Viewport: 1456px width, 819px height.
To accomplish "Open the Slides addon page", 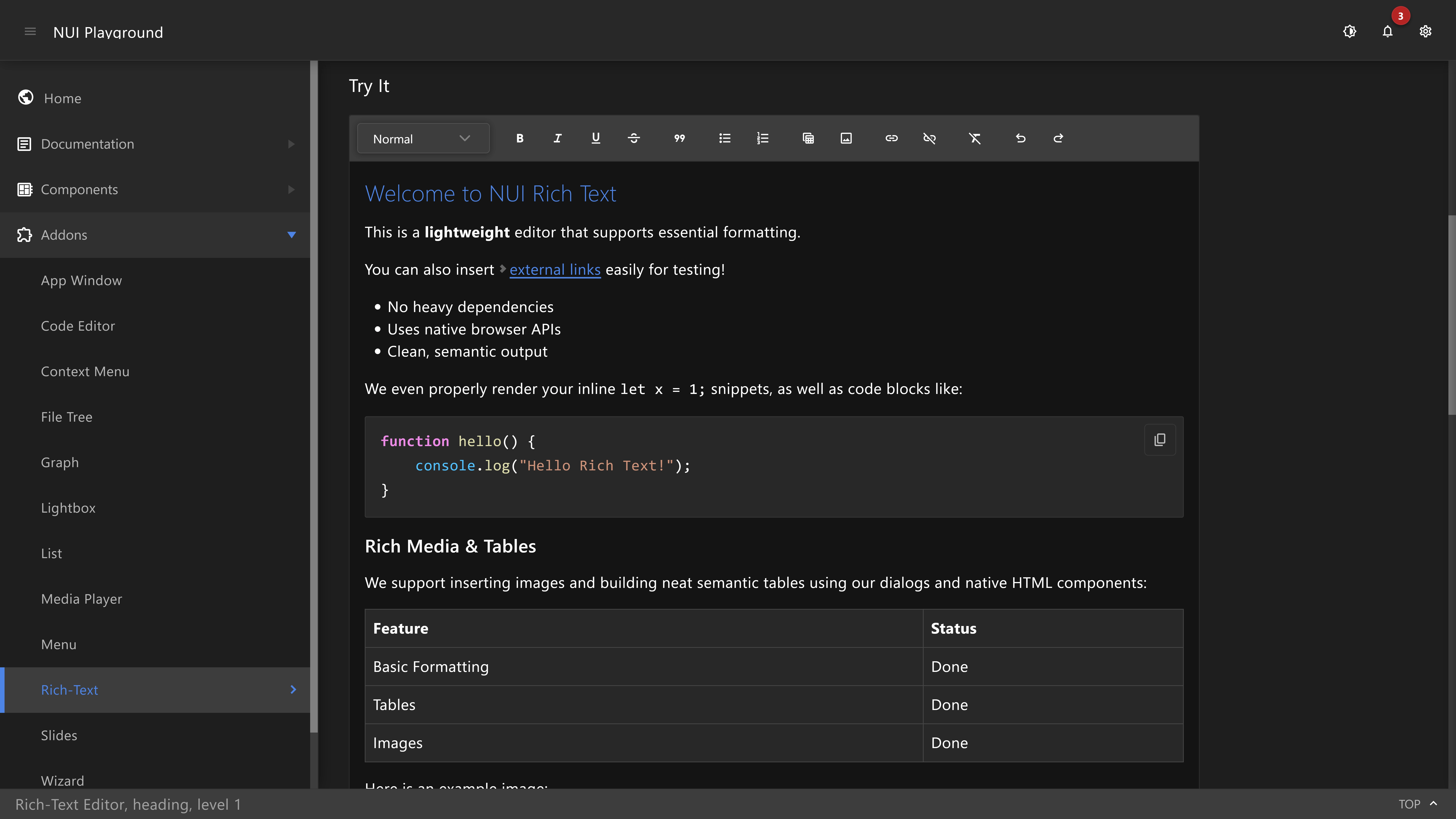I will point(155,735).
